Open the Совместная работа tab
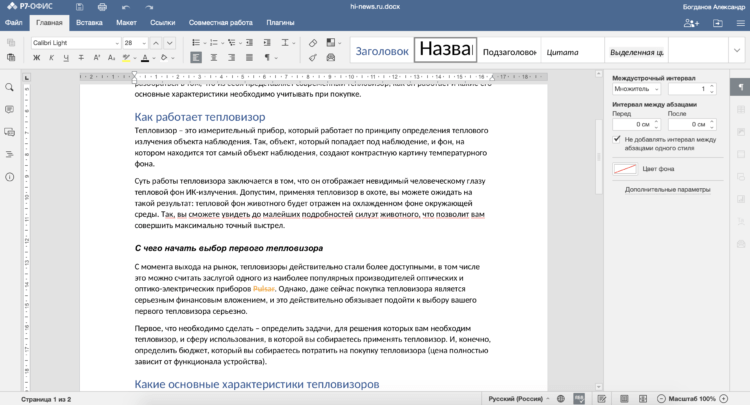Screen dimensions: 750x405 221,22
